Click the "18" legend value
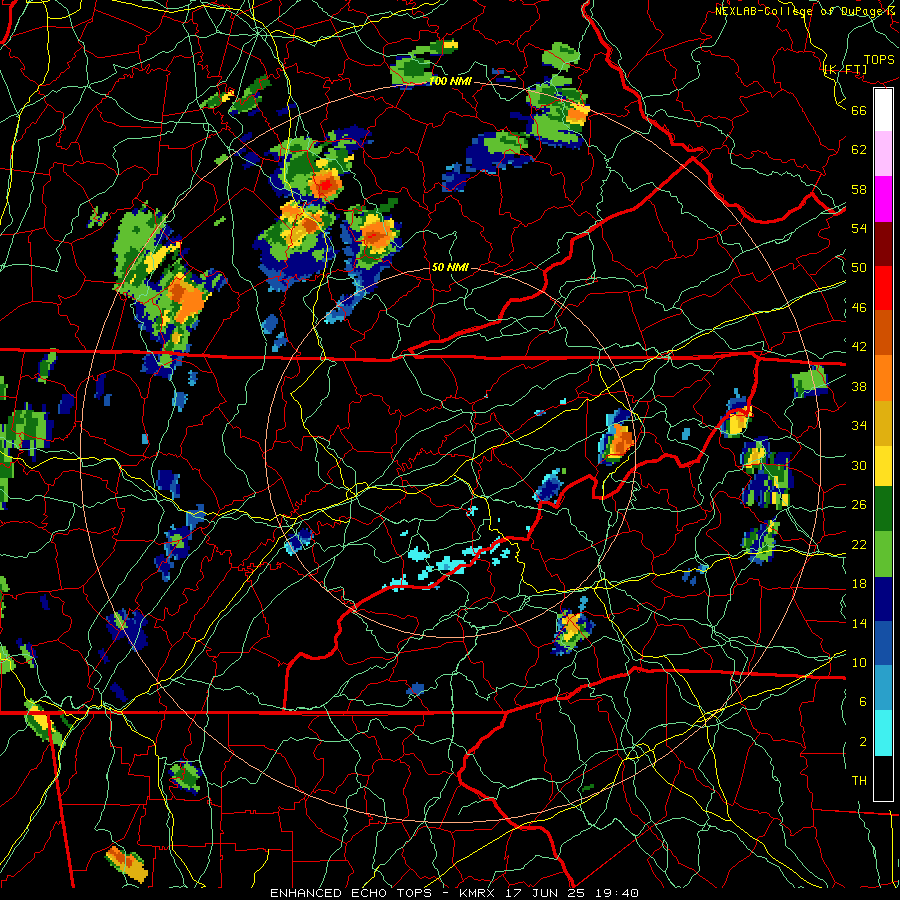The width and height of the screenshot is (900, 900). (859, 584)
